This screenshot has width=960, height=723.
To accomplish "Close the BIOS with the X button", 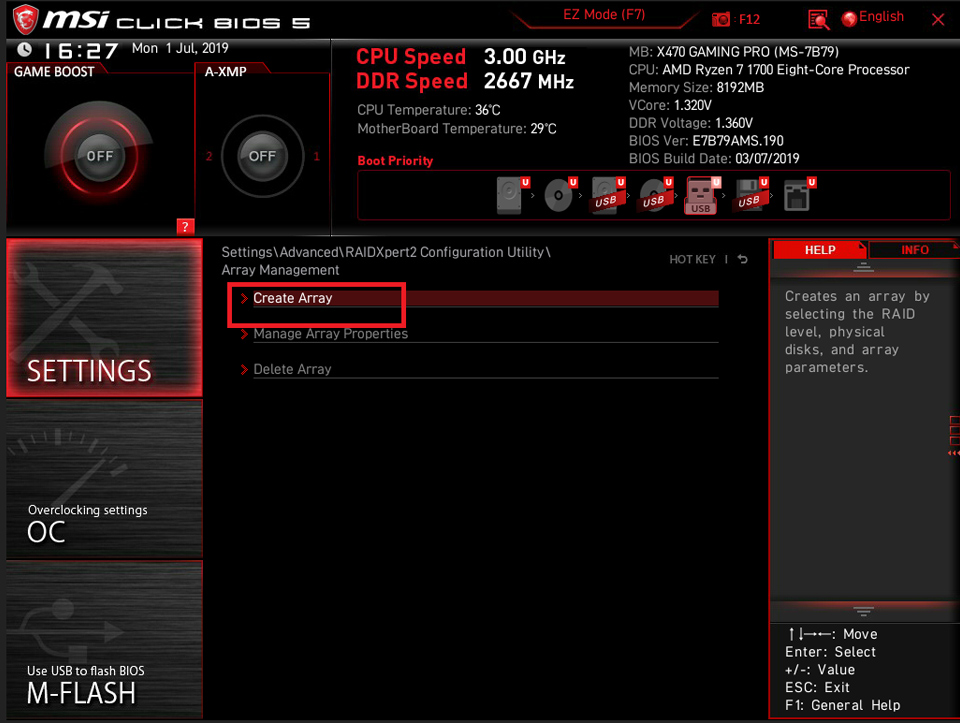I will 938,20.
